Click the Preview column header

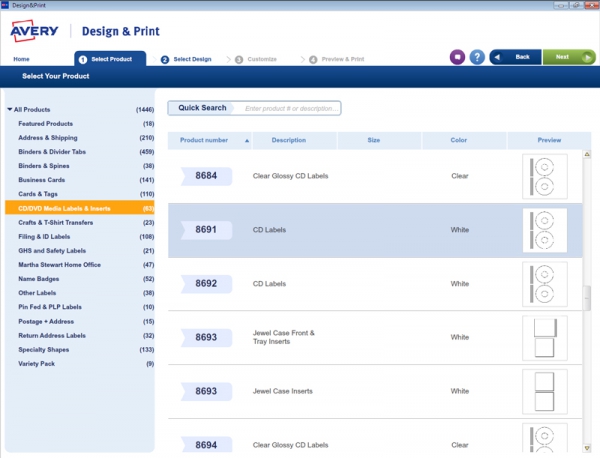pos(549,140)
